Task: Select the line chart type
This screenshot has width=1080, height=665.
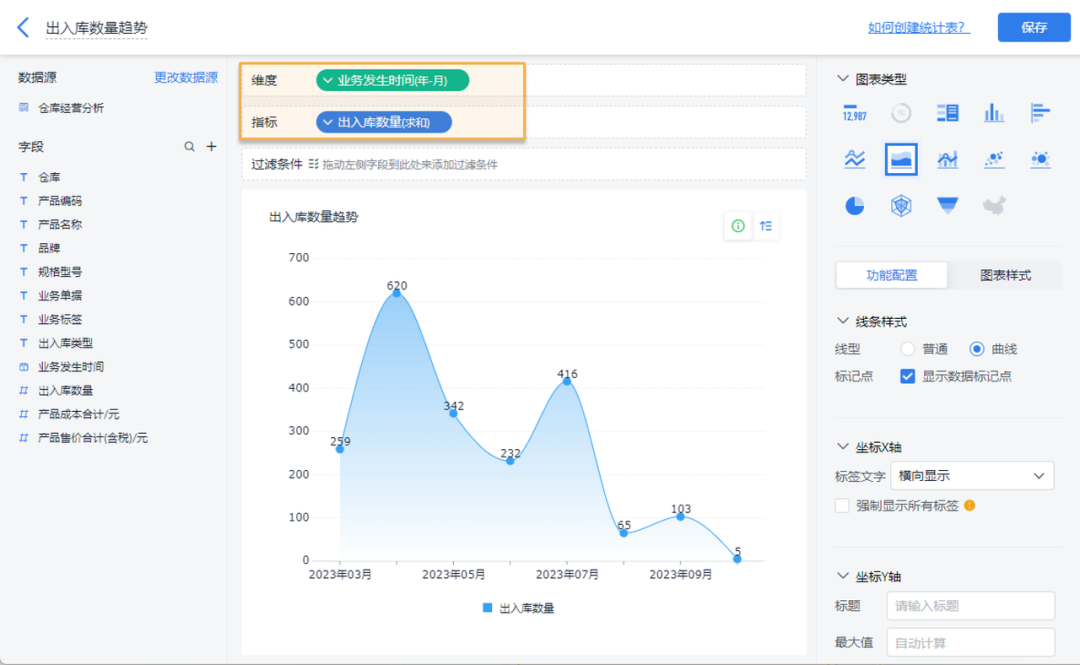Action: pos(854,159)
